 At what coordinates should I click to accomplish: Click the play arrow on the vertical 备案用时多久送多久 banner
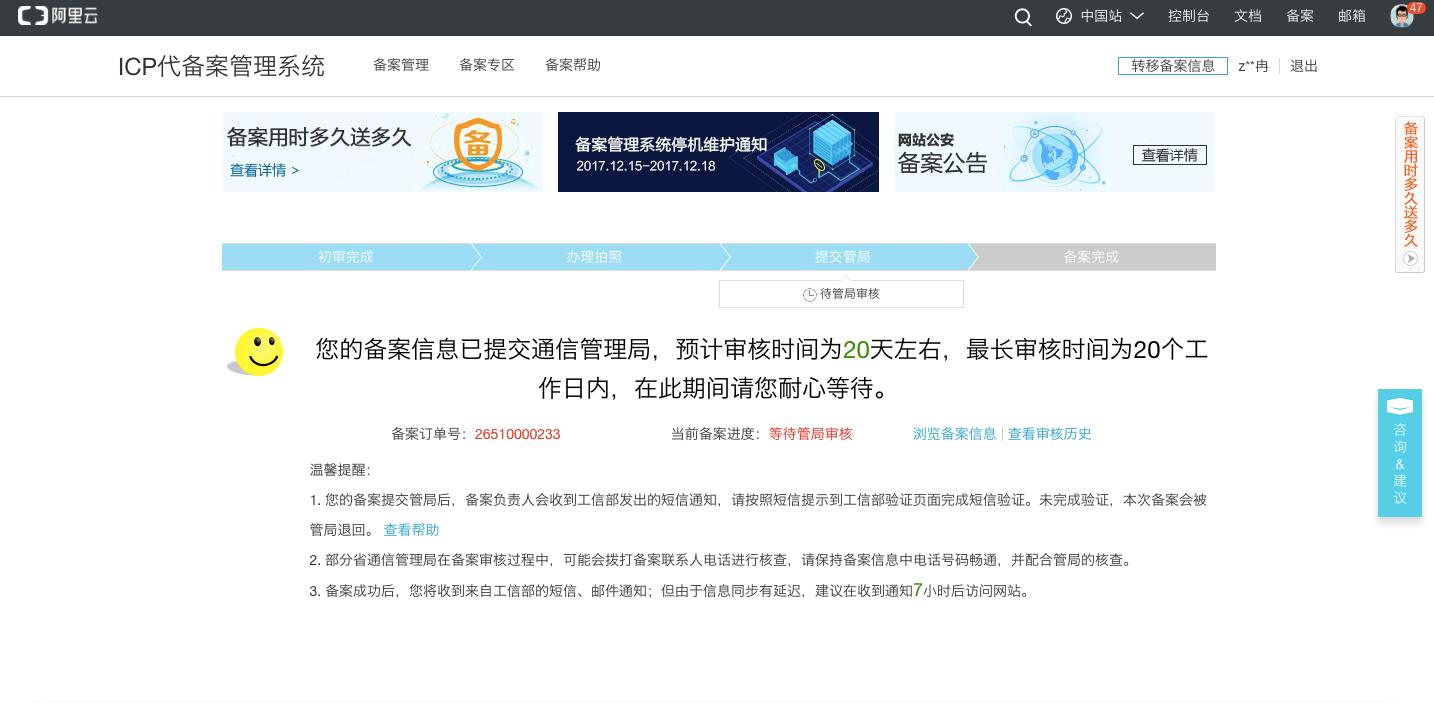point(1410,259)
